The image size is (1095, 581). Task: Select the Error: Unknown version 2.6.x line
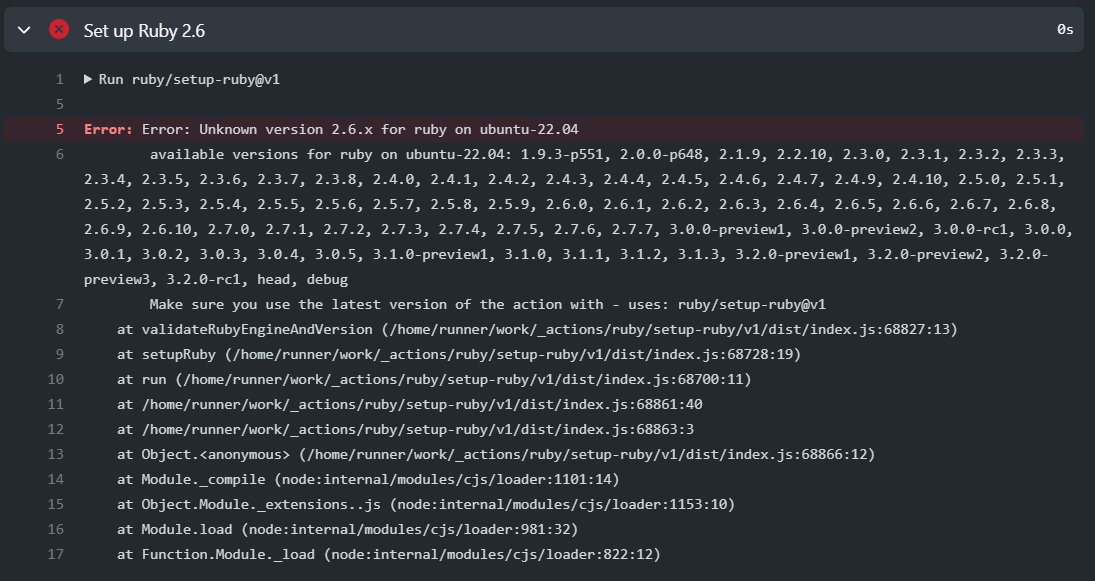(544, 130)
